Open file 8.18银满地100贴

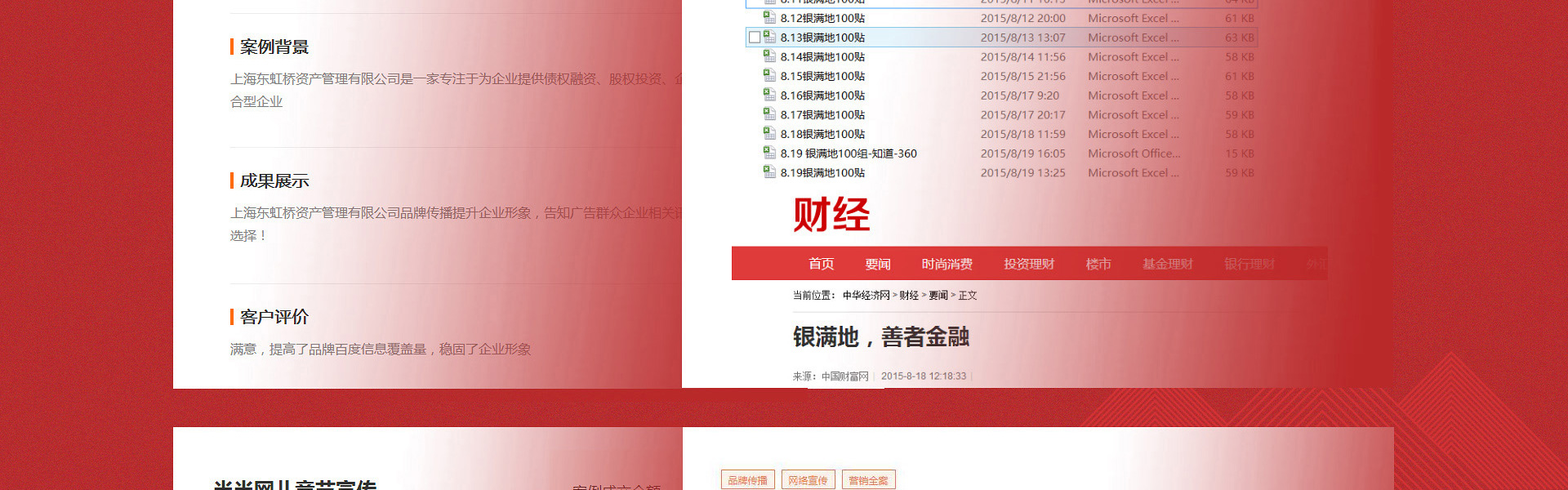[x=822, y=134]
